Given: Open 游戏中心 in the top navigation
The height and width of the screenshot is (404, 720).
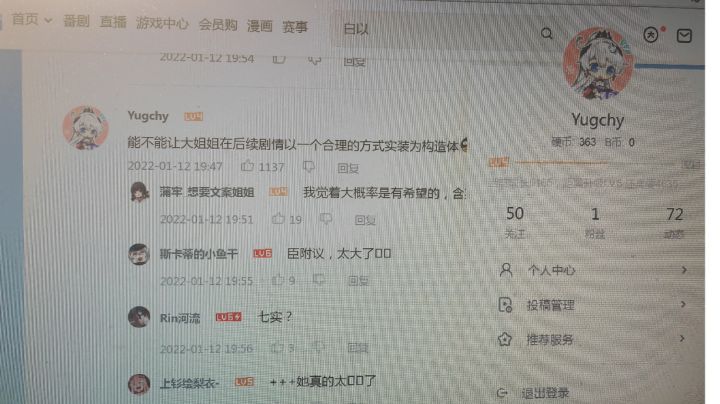Looking at the screenshot, I should click(162, 23).
